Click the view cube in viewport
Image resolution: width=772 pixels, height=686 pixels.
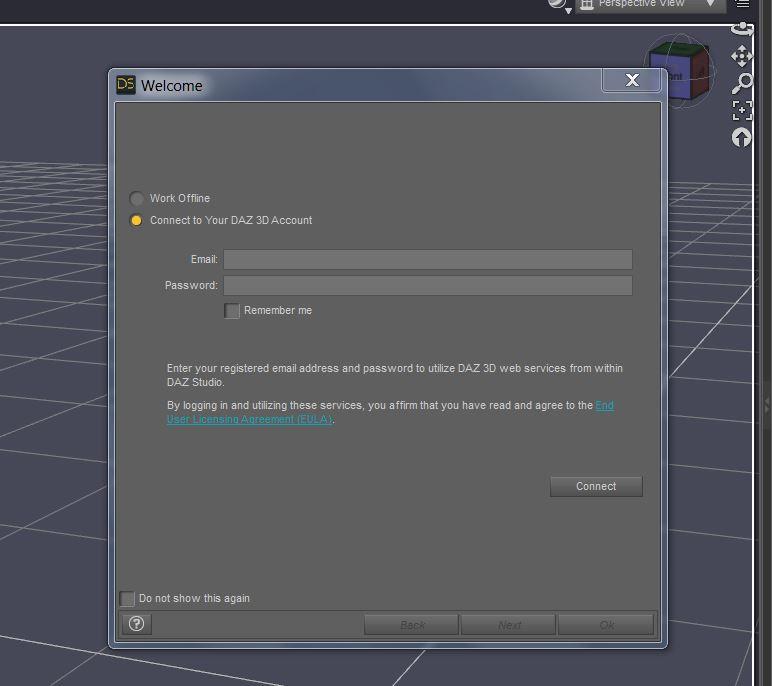click(679, 70)
